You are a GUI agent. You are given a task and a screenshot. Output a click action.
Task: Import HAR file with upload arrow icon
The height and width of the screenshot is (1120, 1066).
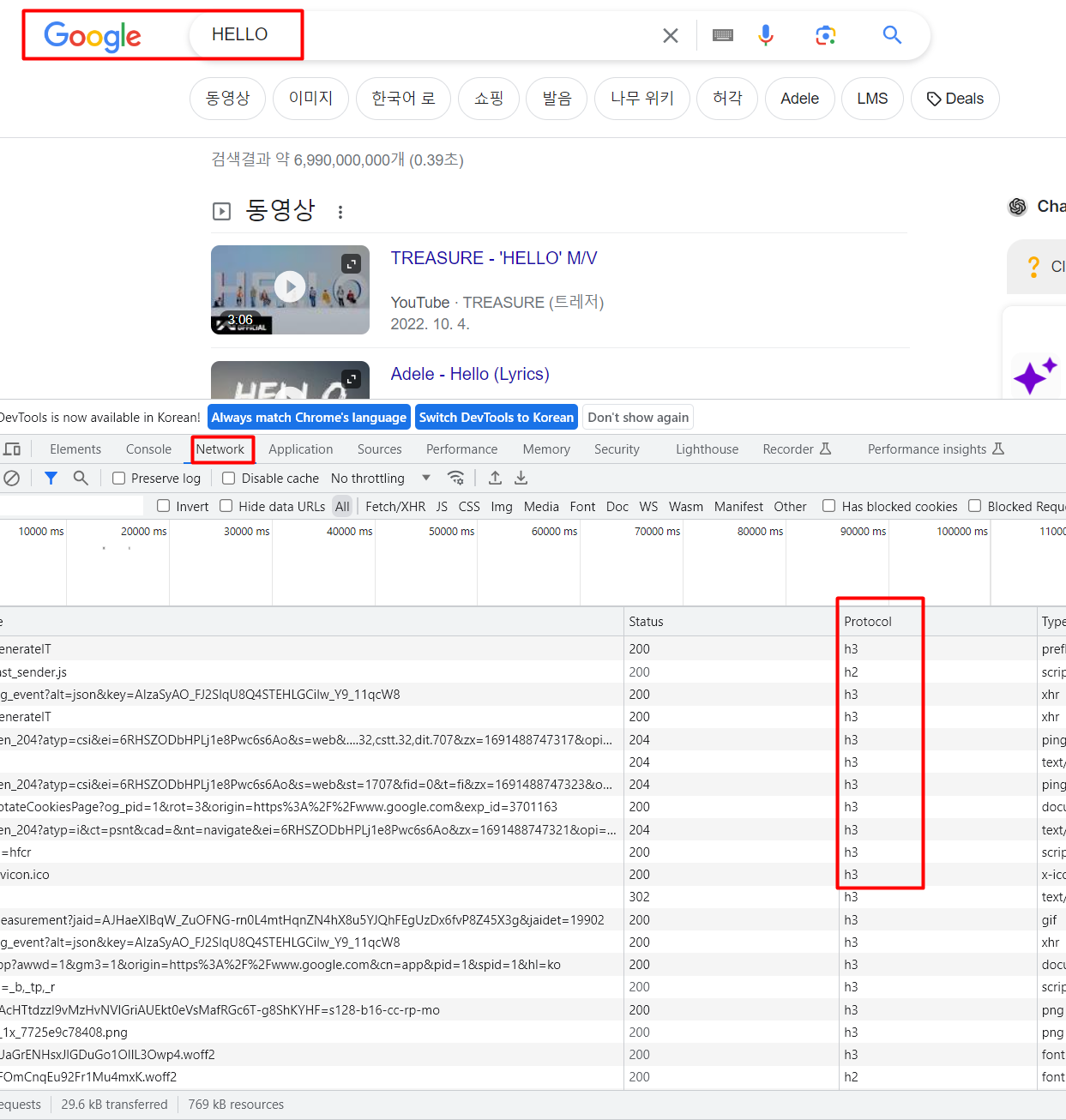[x=495, y=479]
